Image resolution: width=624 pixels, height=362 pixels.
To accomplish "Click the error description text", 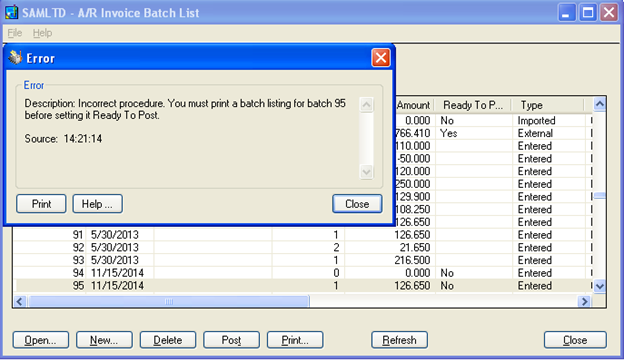I will coord(185,109).
